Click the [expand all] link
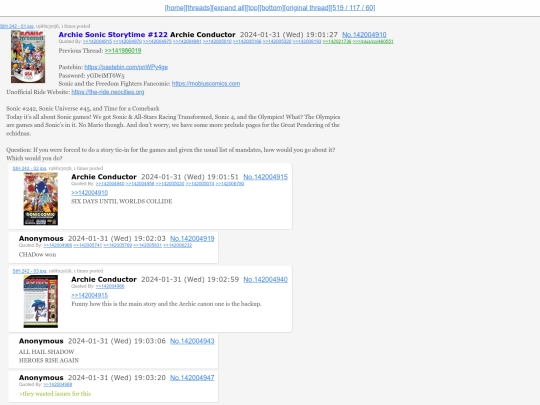 click(229, 8)
